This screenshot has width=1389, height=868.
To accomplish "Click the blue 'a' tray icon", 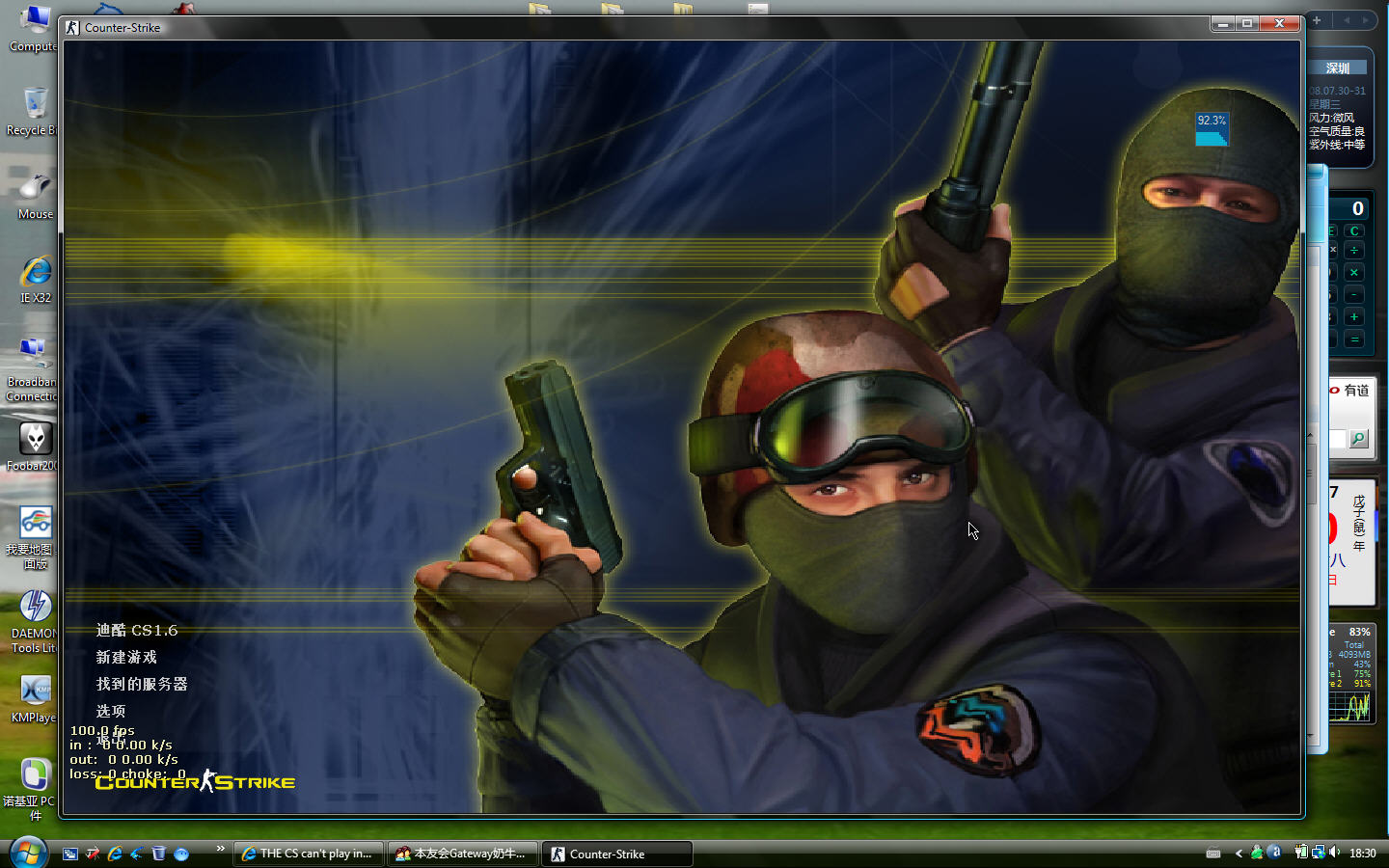I will (x=1275, y=853).
